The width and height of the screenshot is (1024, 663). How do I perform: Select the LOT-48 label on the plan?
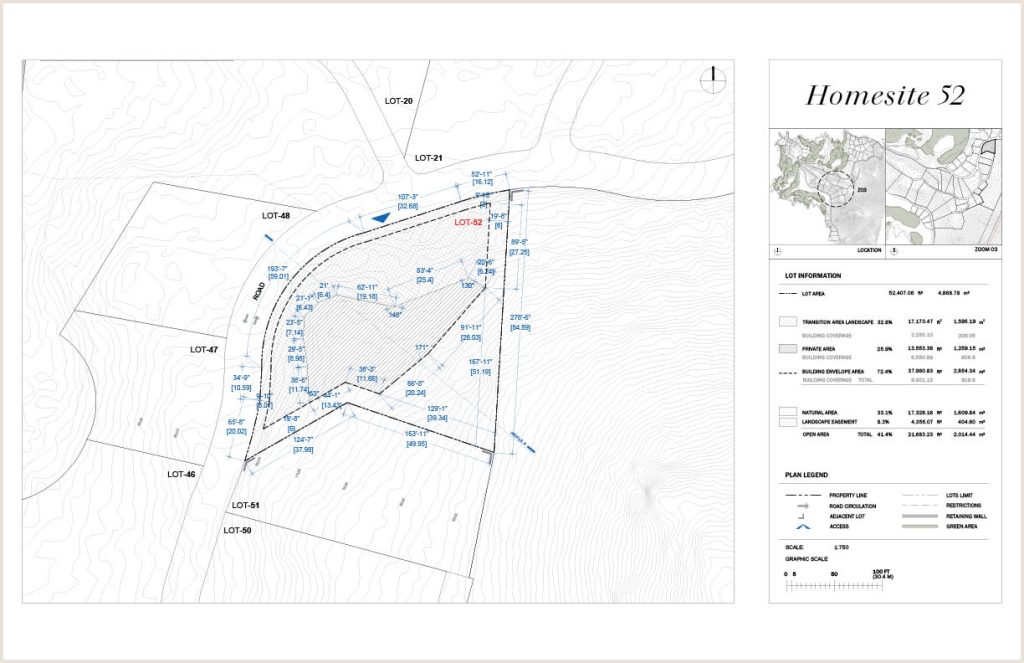[x=275, y=215]
